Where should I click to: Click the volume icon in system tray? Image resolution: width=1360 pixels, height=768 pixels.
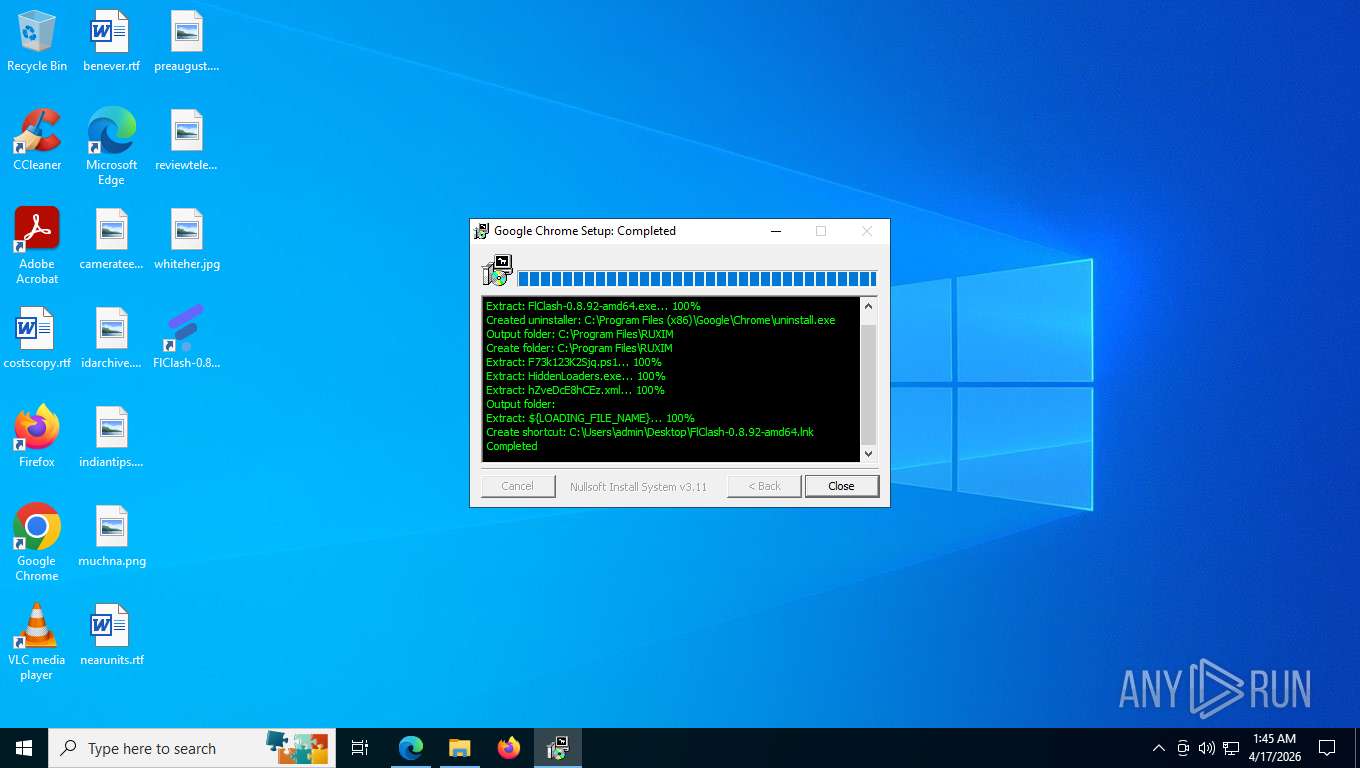click(x=1207, y=748)
